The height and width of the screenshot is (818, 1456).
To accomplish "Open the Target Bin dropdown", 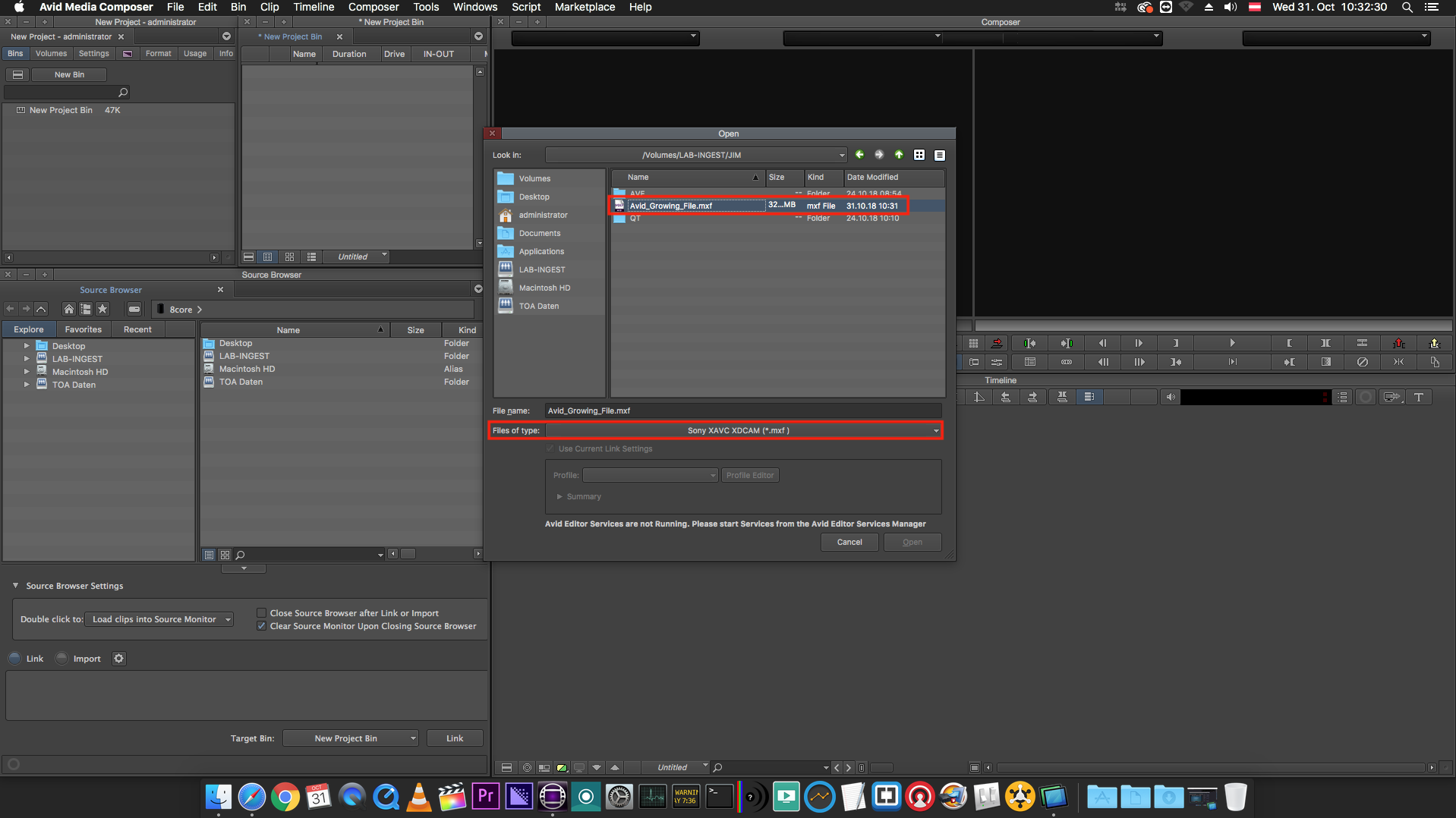I will click(x=351, y=738).
